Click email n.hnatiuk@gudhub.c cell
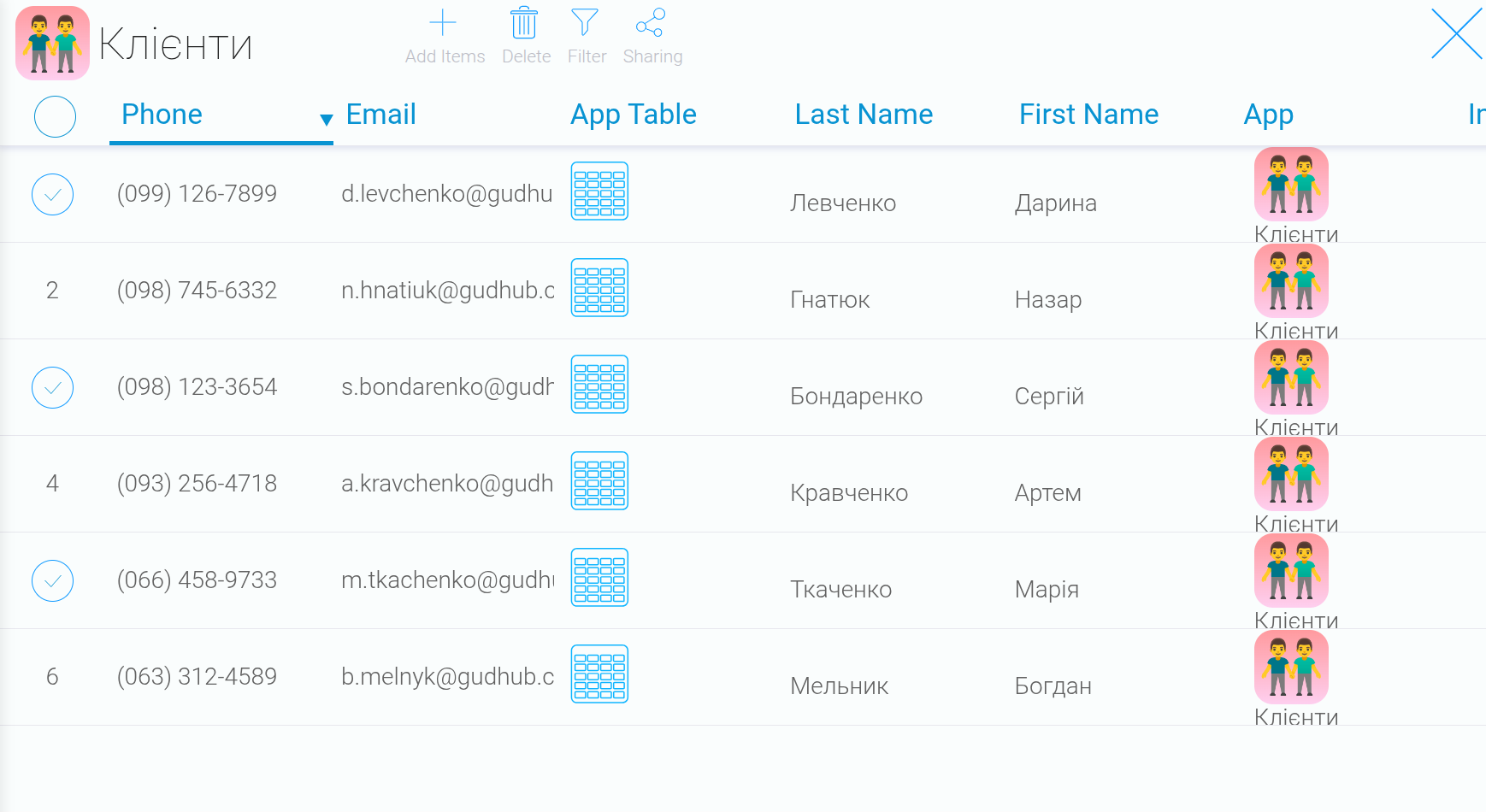 (x=447, y=291)
